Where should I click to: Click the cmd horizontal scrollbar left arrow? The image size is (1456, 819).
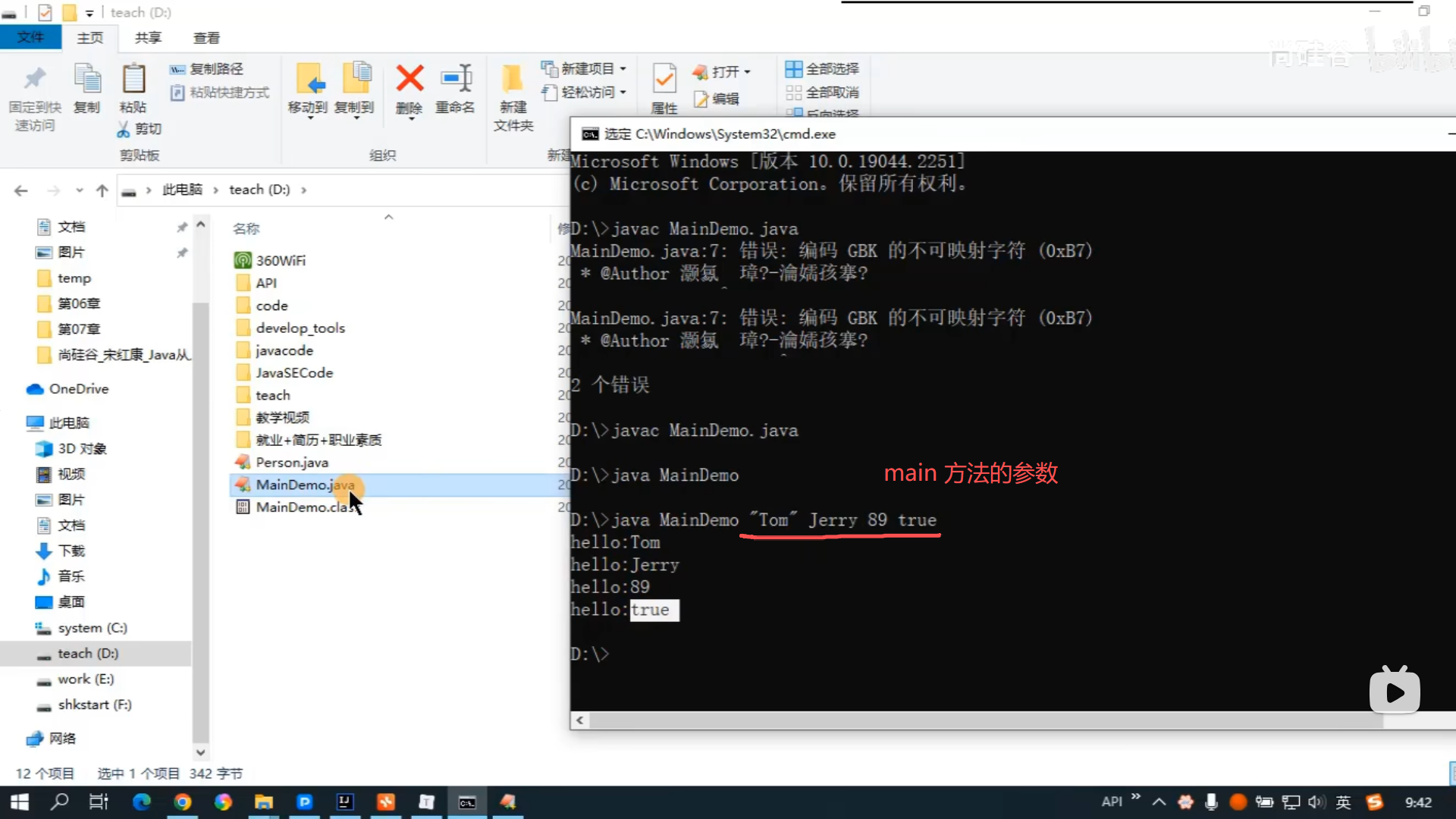580,720
